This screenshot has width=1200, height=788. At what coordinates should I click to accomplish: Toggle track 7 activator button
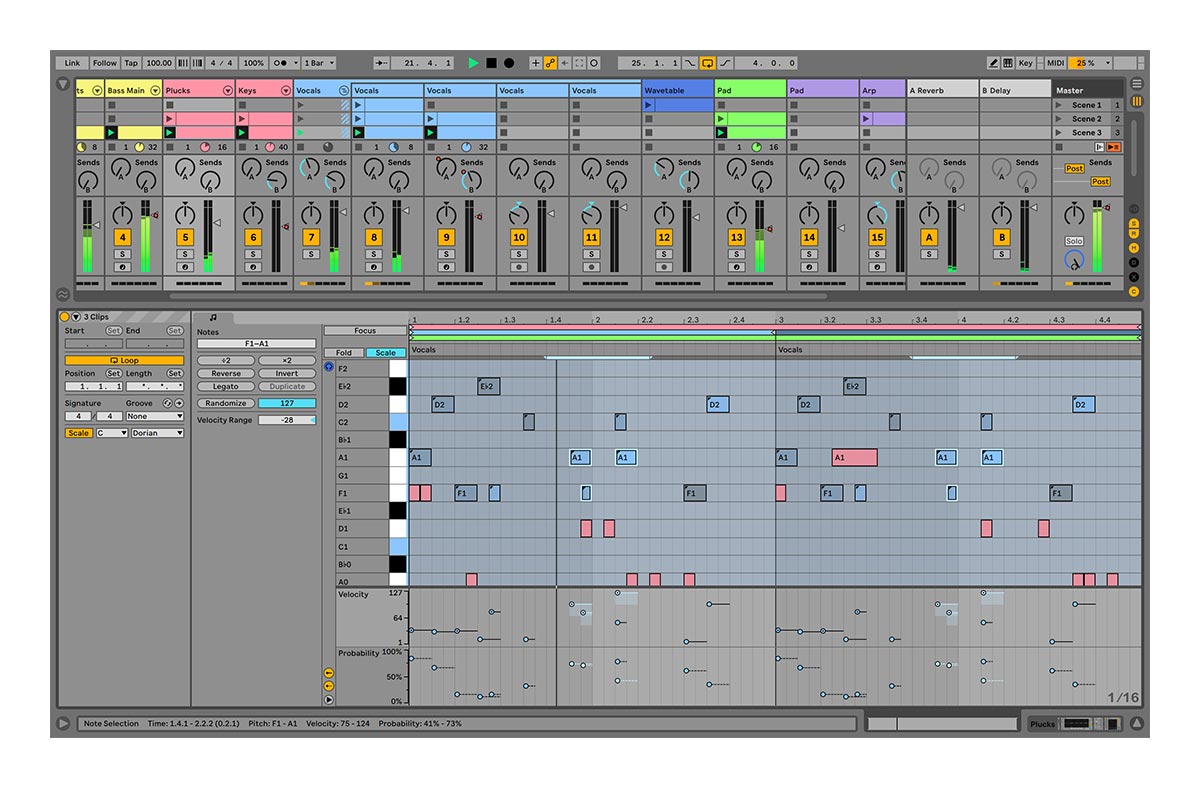pyautogui.click(x=311, y=237)
